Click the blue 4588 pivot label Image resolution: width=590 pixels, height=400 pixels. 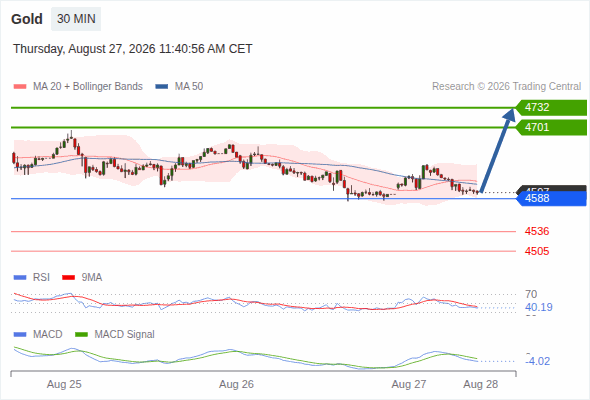(551, 198)
